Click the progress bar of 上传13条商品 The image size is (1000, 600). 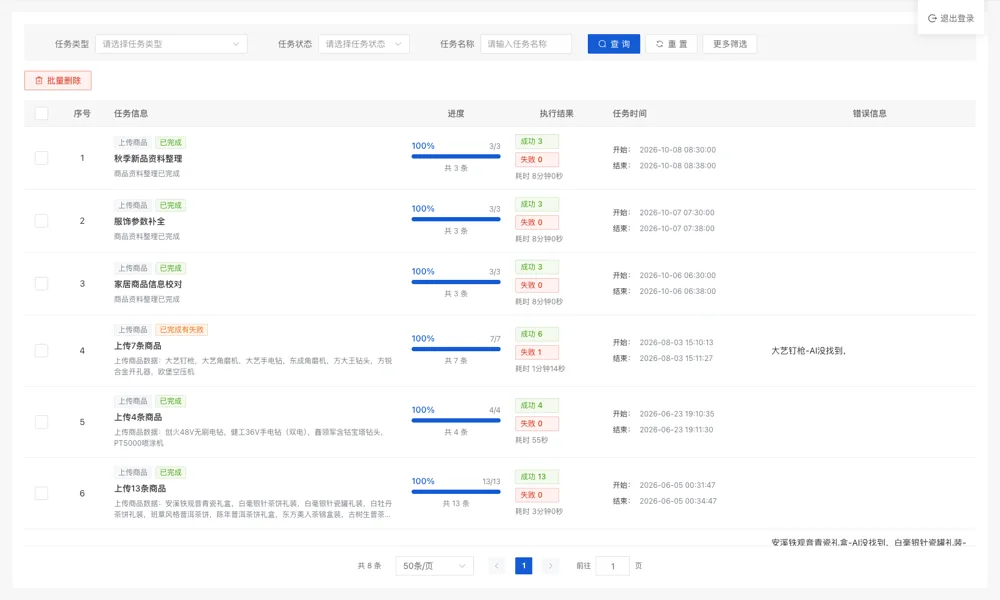coord(456,492)
